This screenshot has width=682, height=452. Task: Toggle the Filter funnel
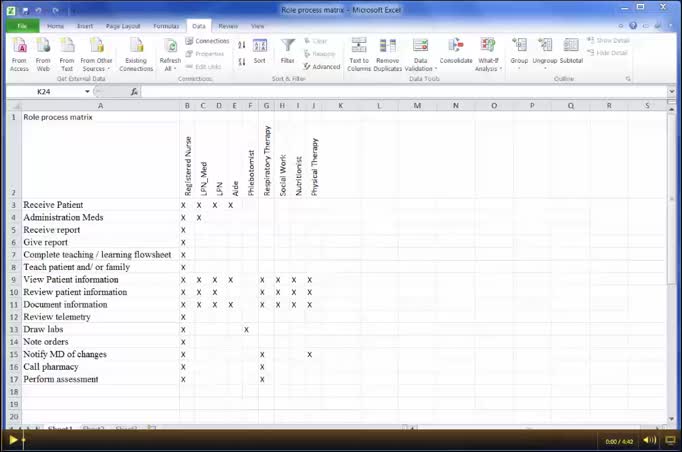[288, 51]
